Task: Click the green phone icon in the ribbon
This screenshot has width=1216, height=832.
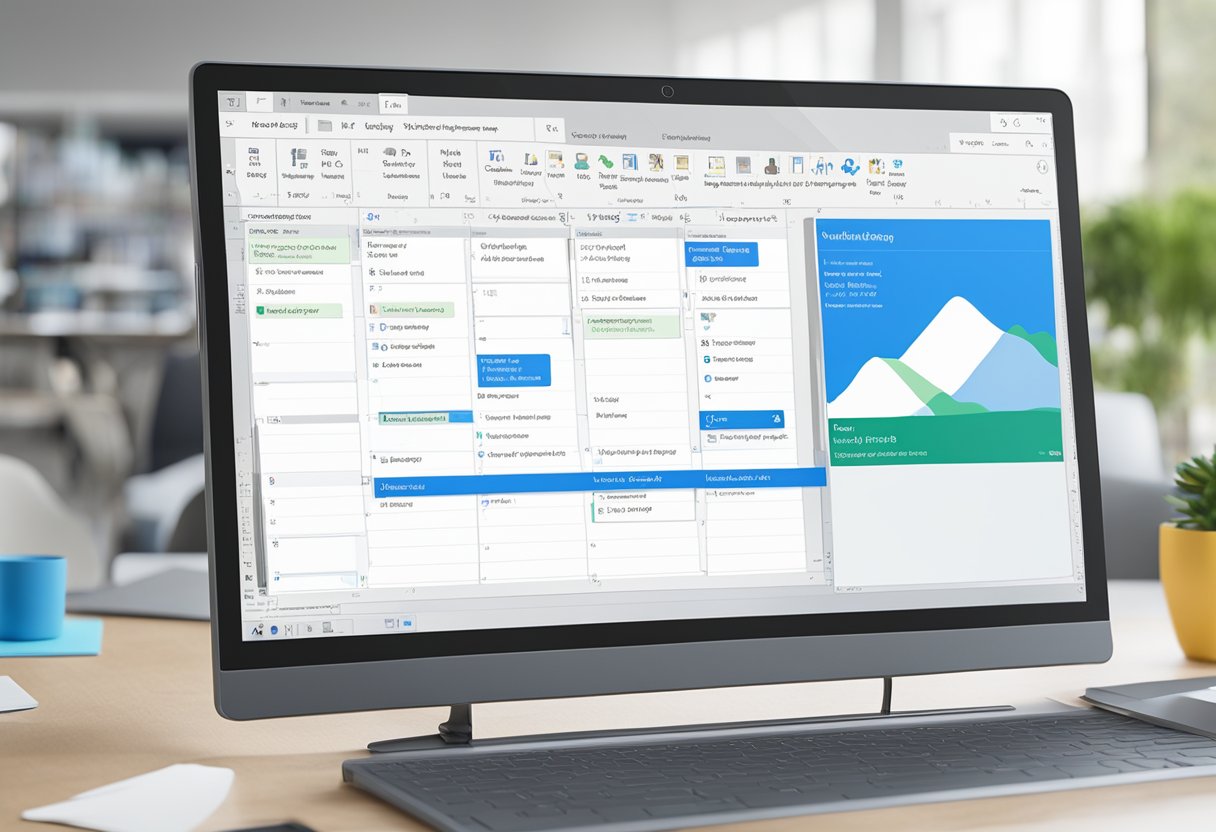Action: [581, 161]
